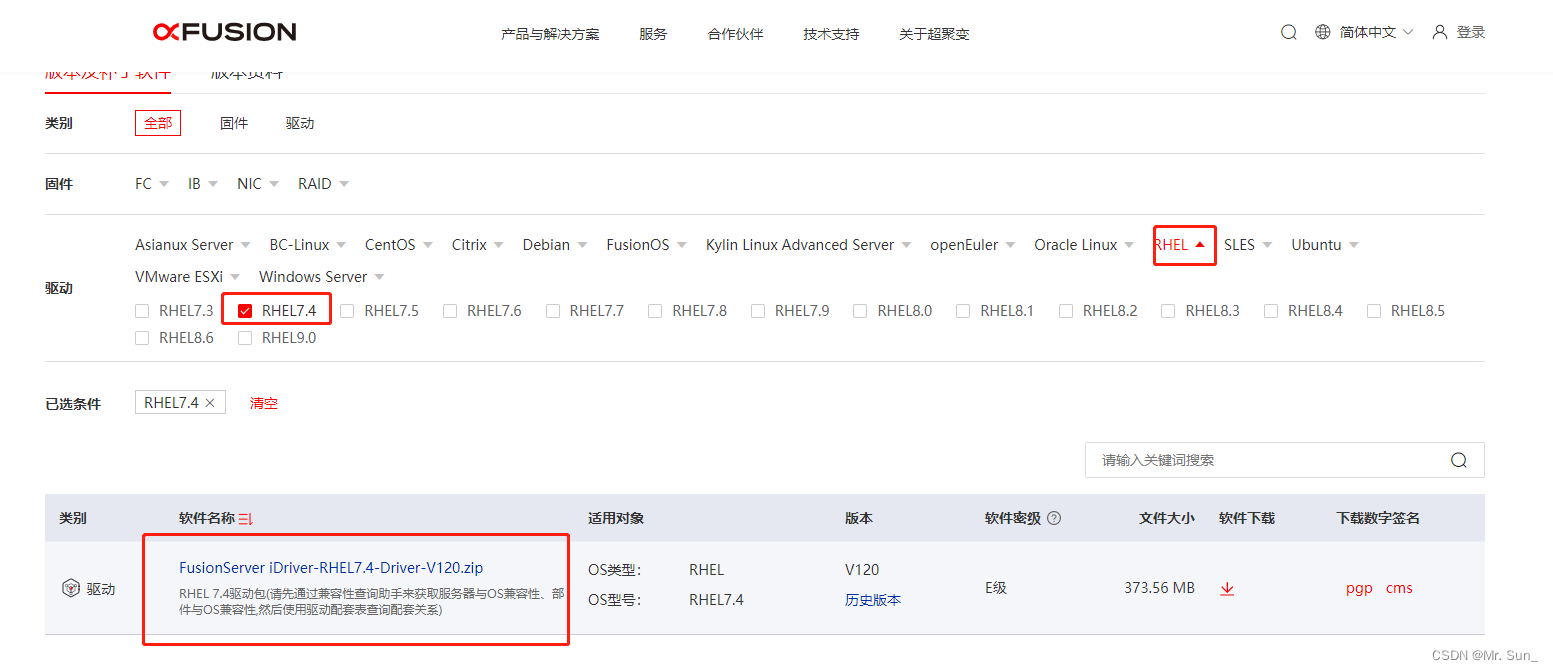Select the 全部 category filter
This screenshot has width=1553, height=671.
click(158, 123)
